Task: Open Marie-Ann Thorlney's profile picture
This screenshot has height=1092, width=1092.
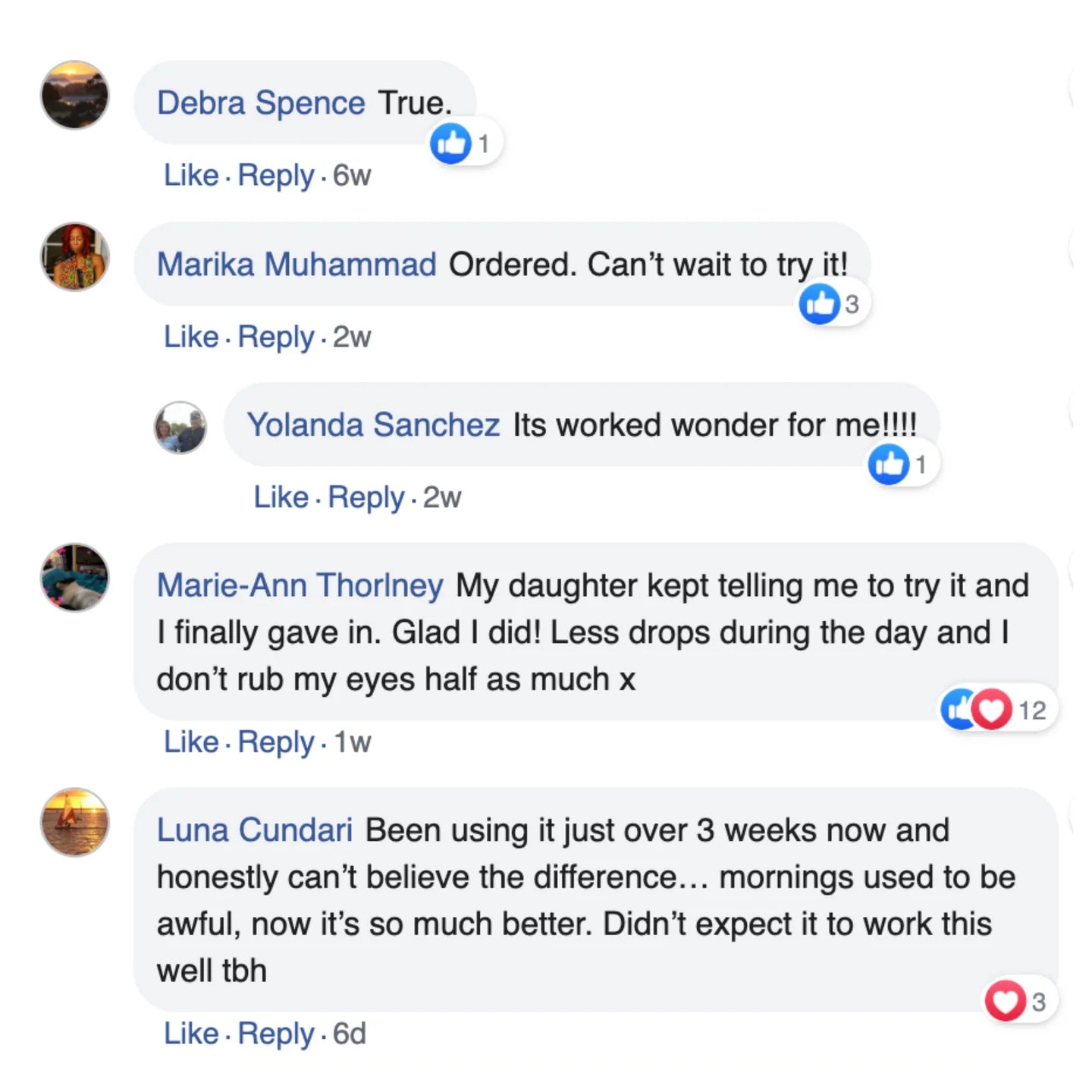Action: [x=74, y=577]
